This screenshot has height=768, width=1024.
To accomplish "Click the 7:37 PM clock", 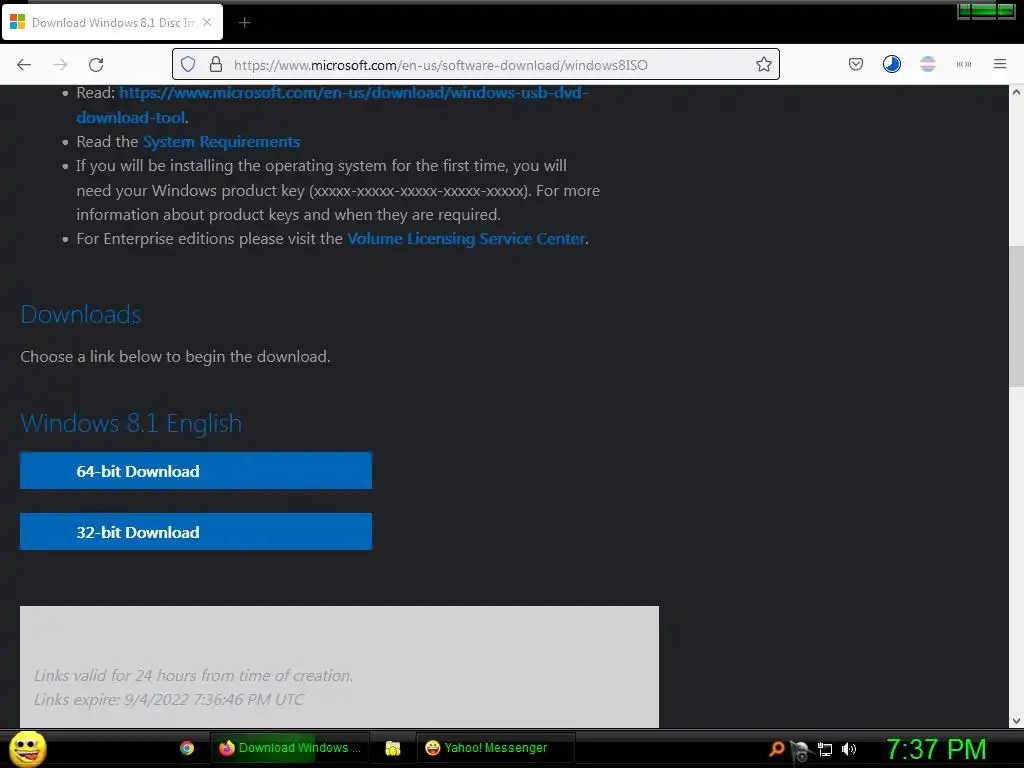I will click(x=936, y=749).
